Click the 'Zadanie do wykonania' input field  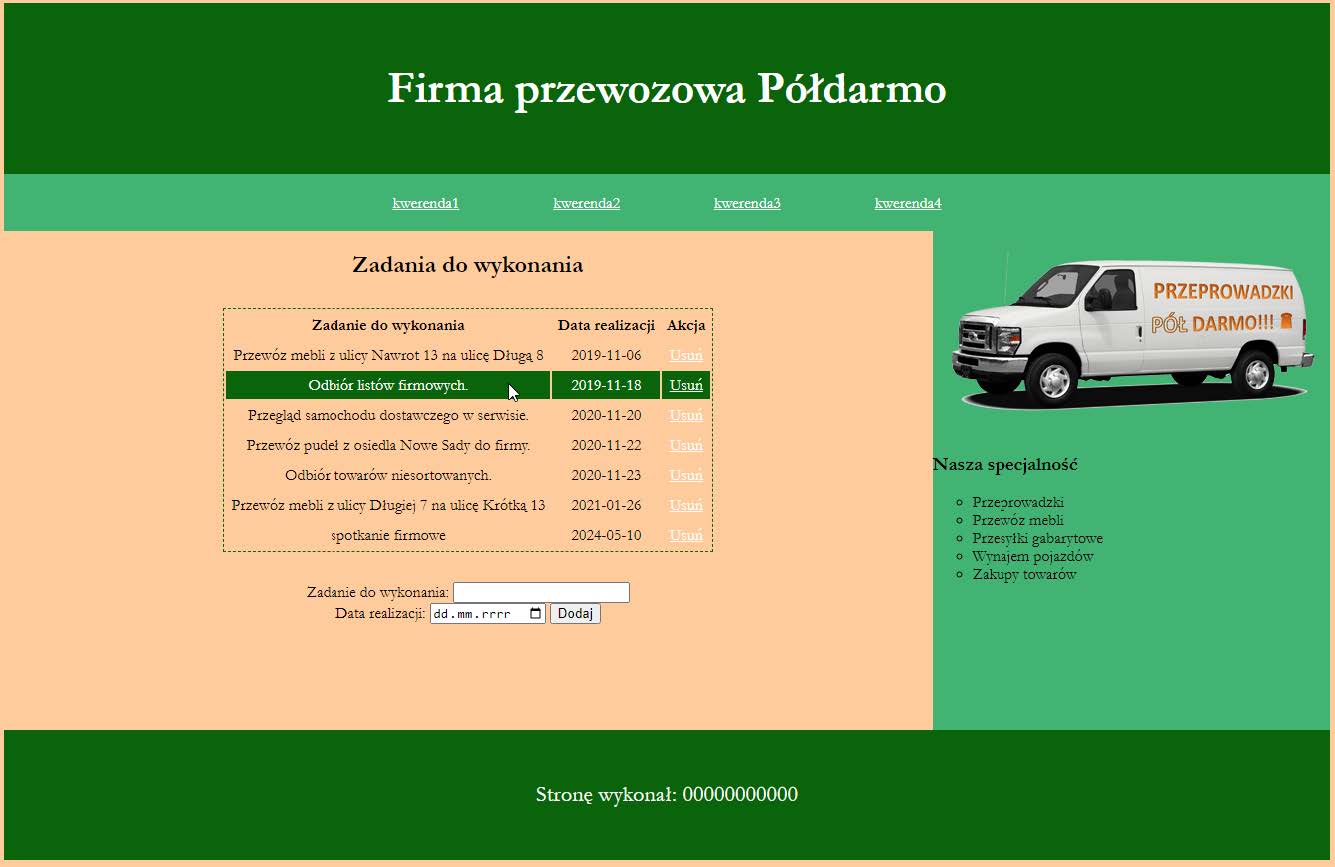pyautogui.click(x=540, y=591)
